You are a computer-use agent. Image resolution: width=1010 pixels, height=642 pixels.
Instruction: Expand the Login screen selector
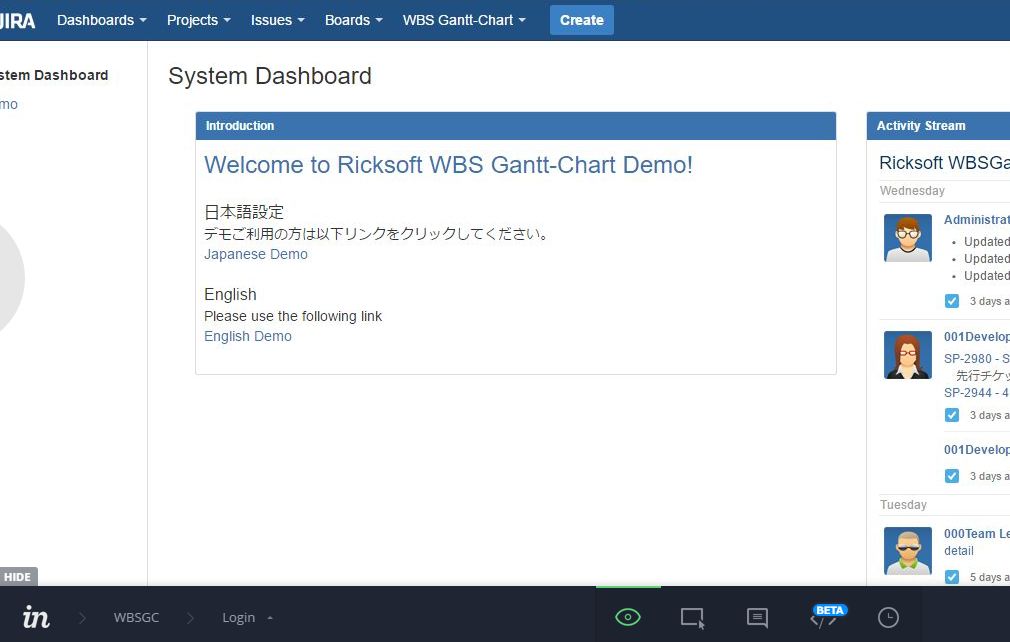pos(247,618)
